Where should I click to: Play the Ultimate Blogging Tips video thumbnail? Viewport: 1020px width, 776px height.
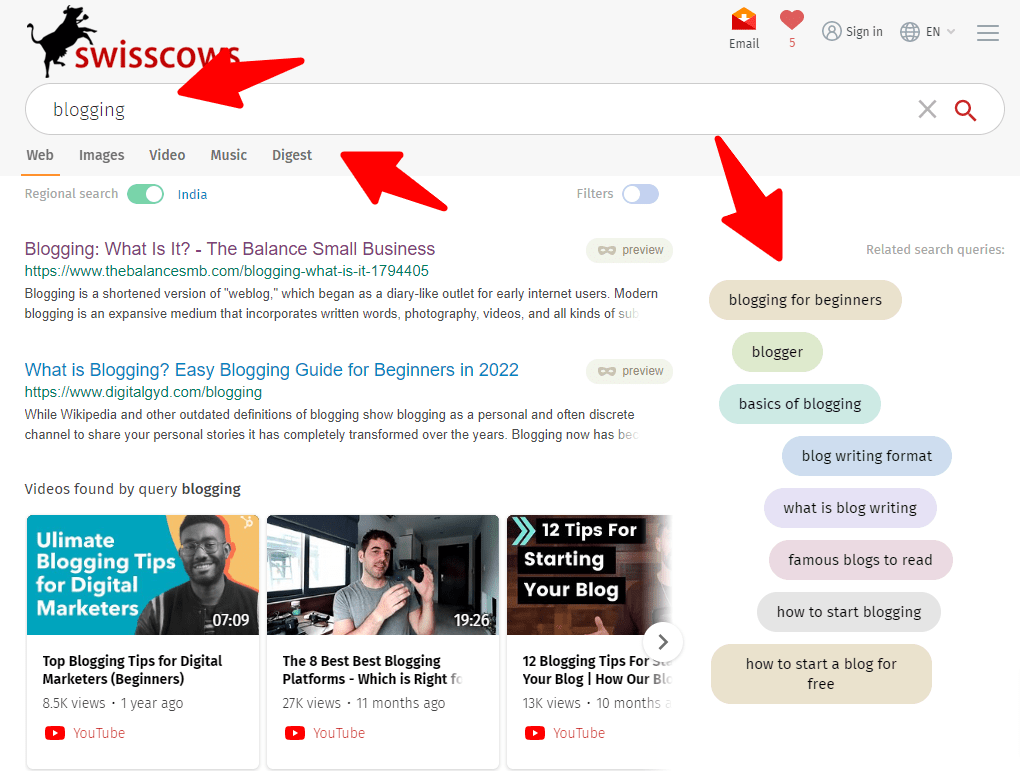[143, 575]
